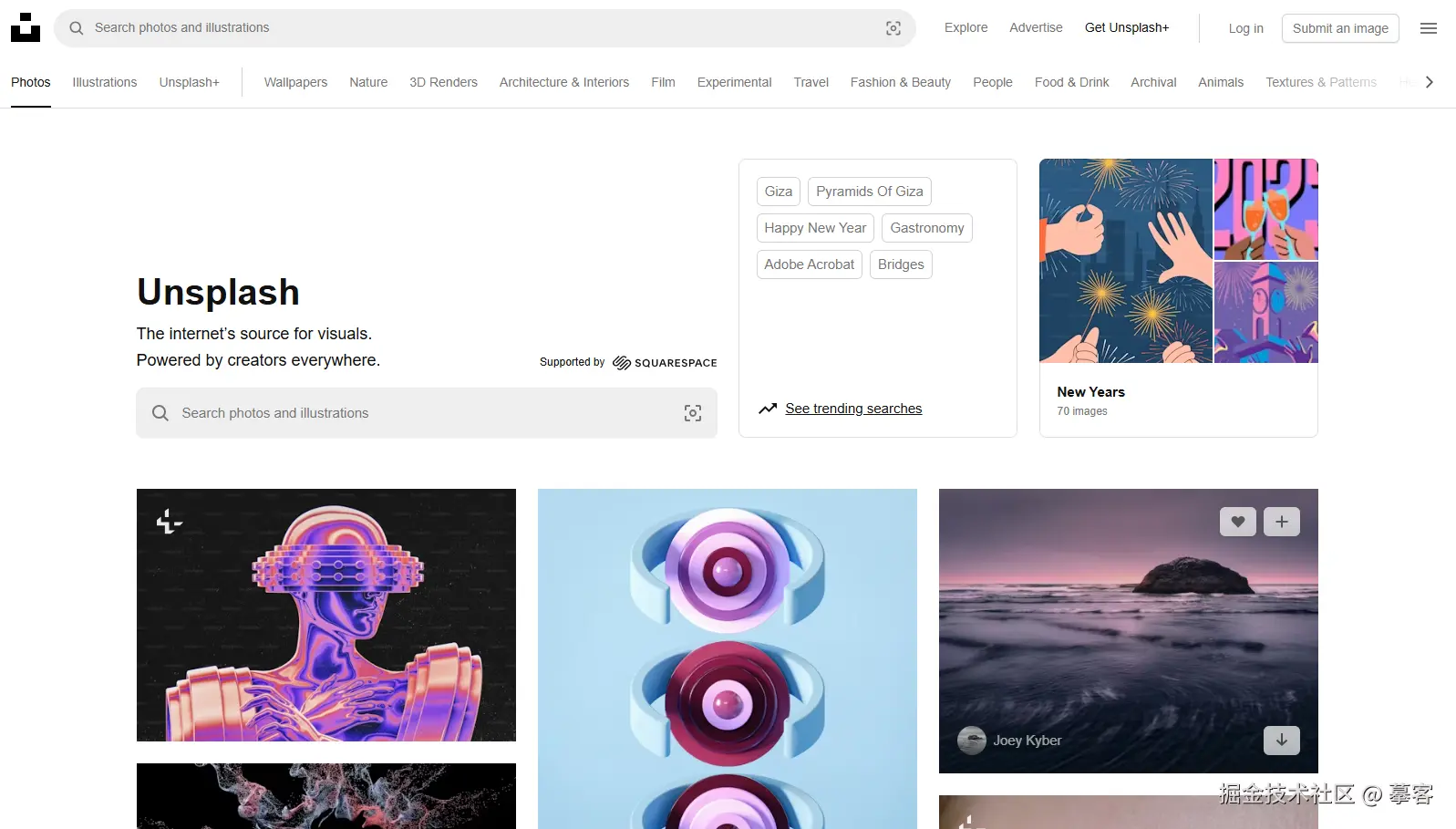This screenshot has height=829, width=1456.
Task: Select the Bridges tag
Action: tap(901, 264)
